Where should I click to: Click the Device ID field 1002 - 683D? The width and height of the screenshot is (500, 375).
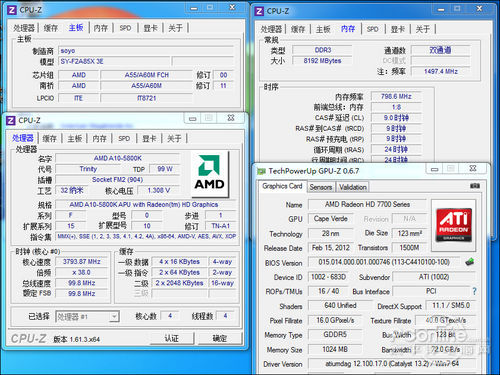pyautogui.click(x=328, y=277)
